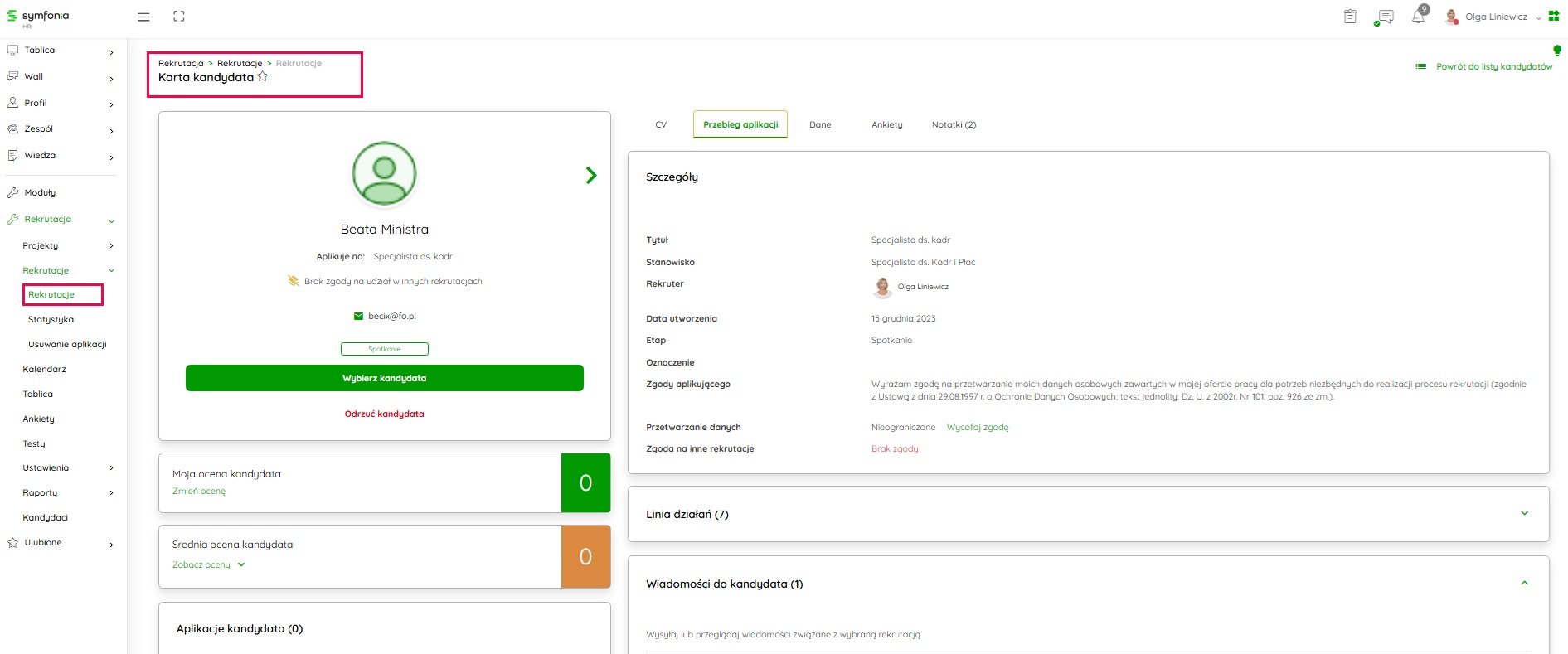
Task: Open the chat messages icon
Action: [x=1384, y=17]
